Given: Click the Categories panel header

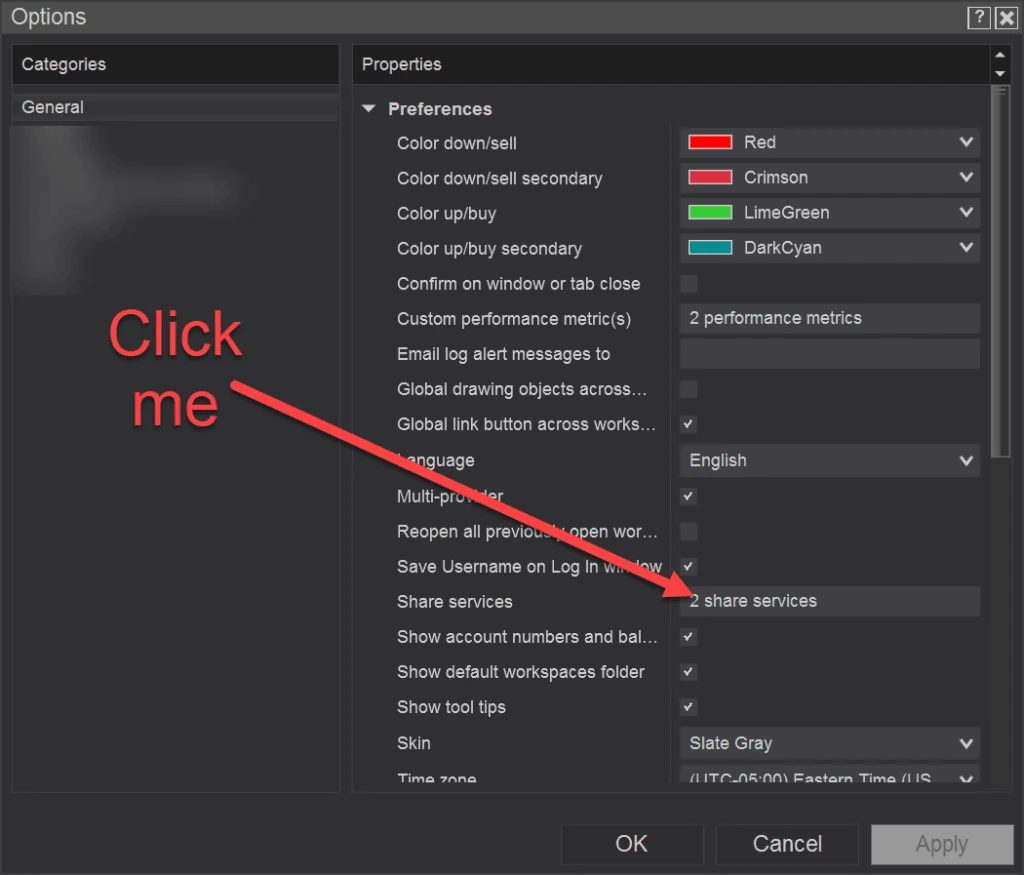Looking at the screenshot, I should tap(176, 65).
